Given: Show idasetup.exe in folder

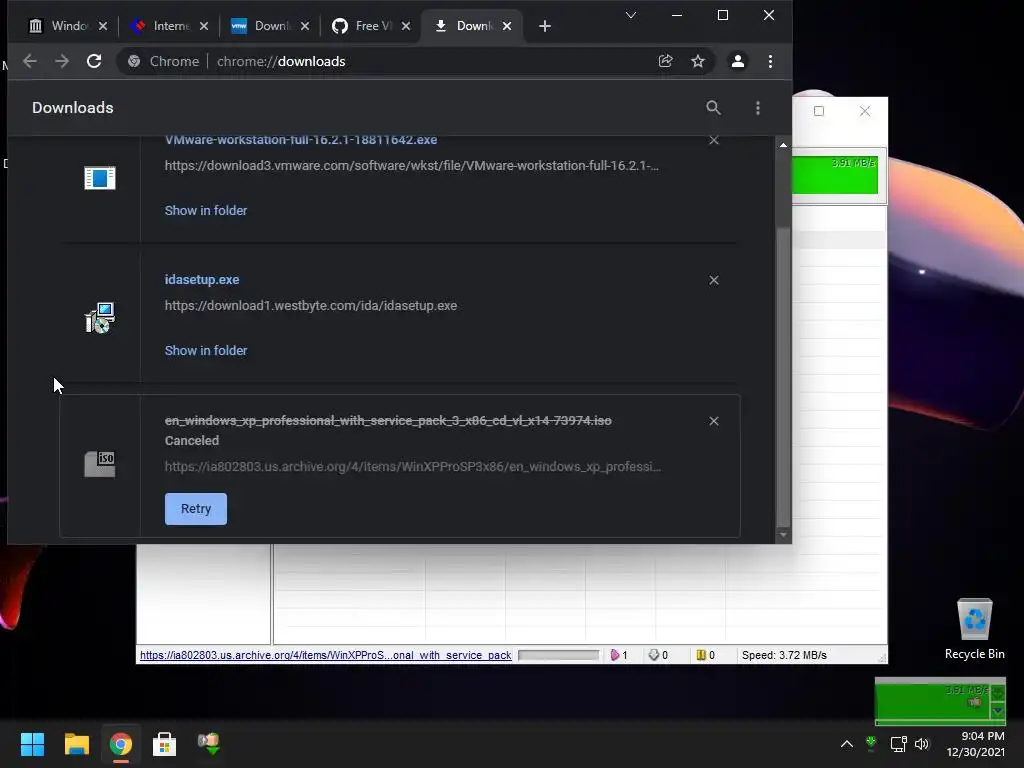Looking at the screenshot, I should pos(206,351).
